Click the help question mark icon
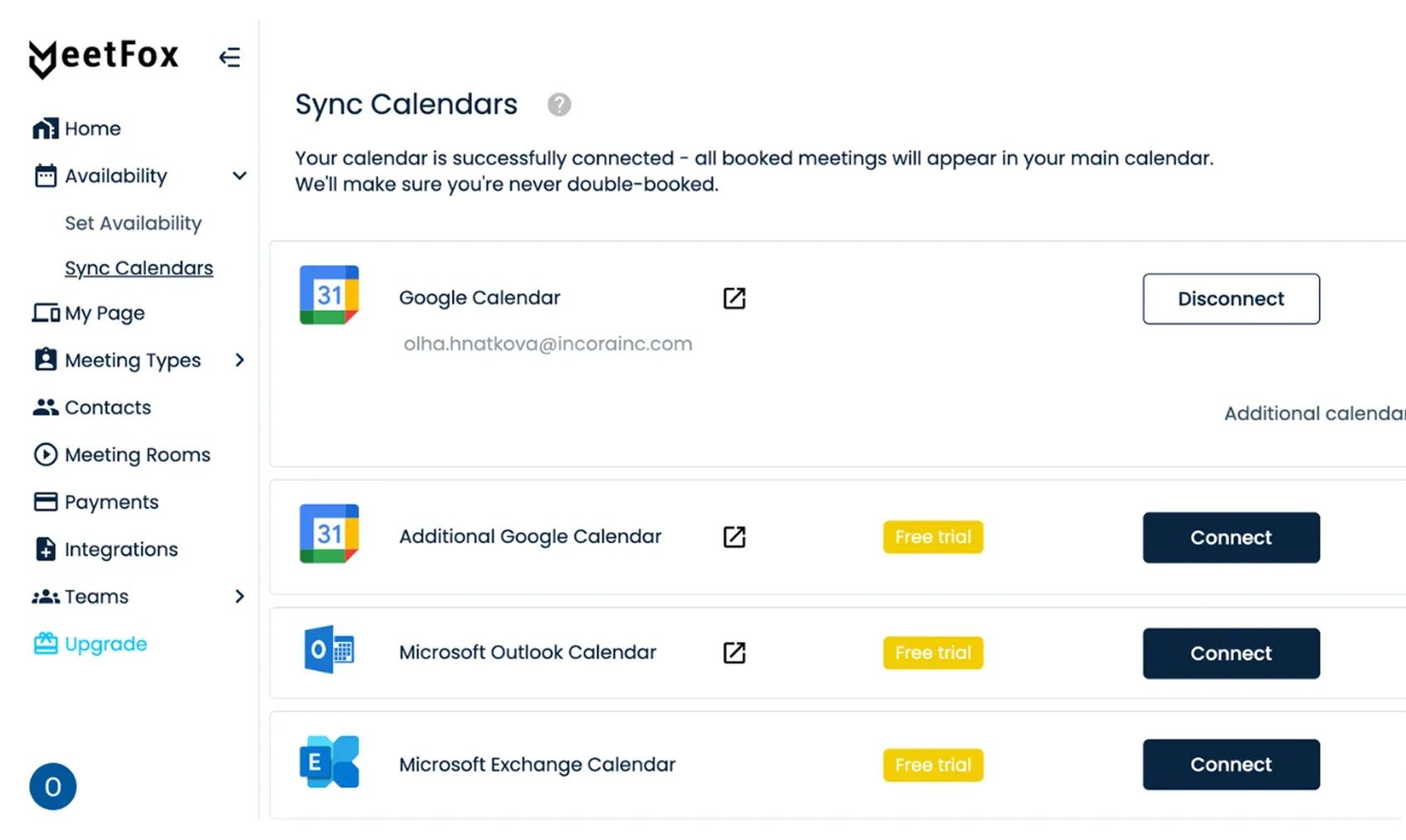This screenshot has width=1406, height=840. pos(559,104)
